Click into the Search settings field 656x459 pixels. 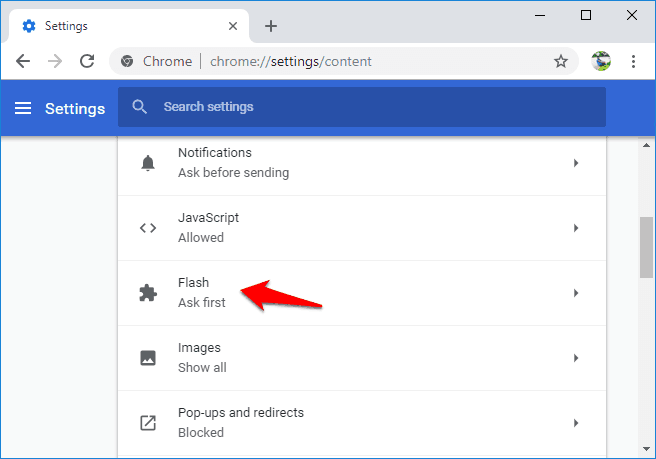coord(361,107)
